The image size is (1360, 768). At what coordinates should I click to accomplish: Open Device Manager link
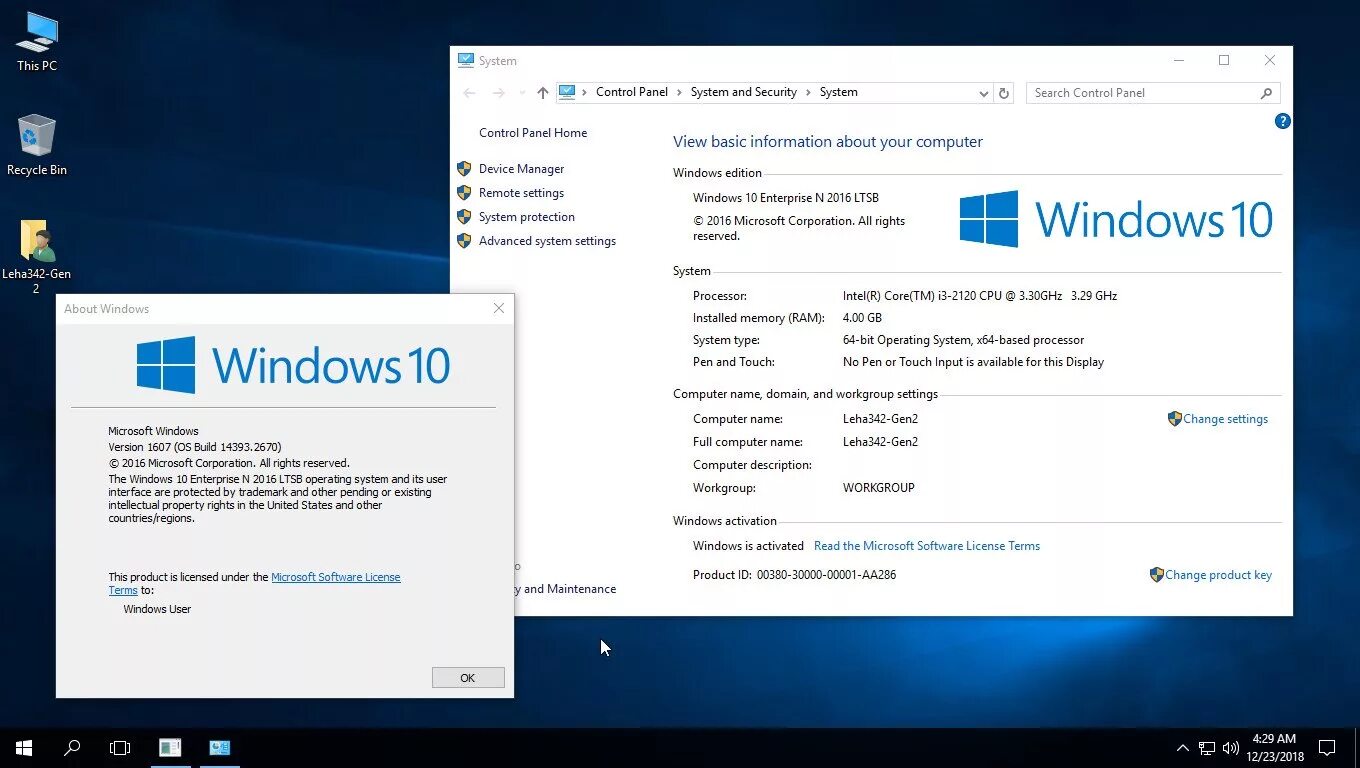click(521, 169)
